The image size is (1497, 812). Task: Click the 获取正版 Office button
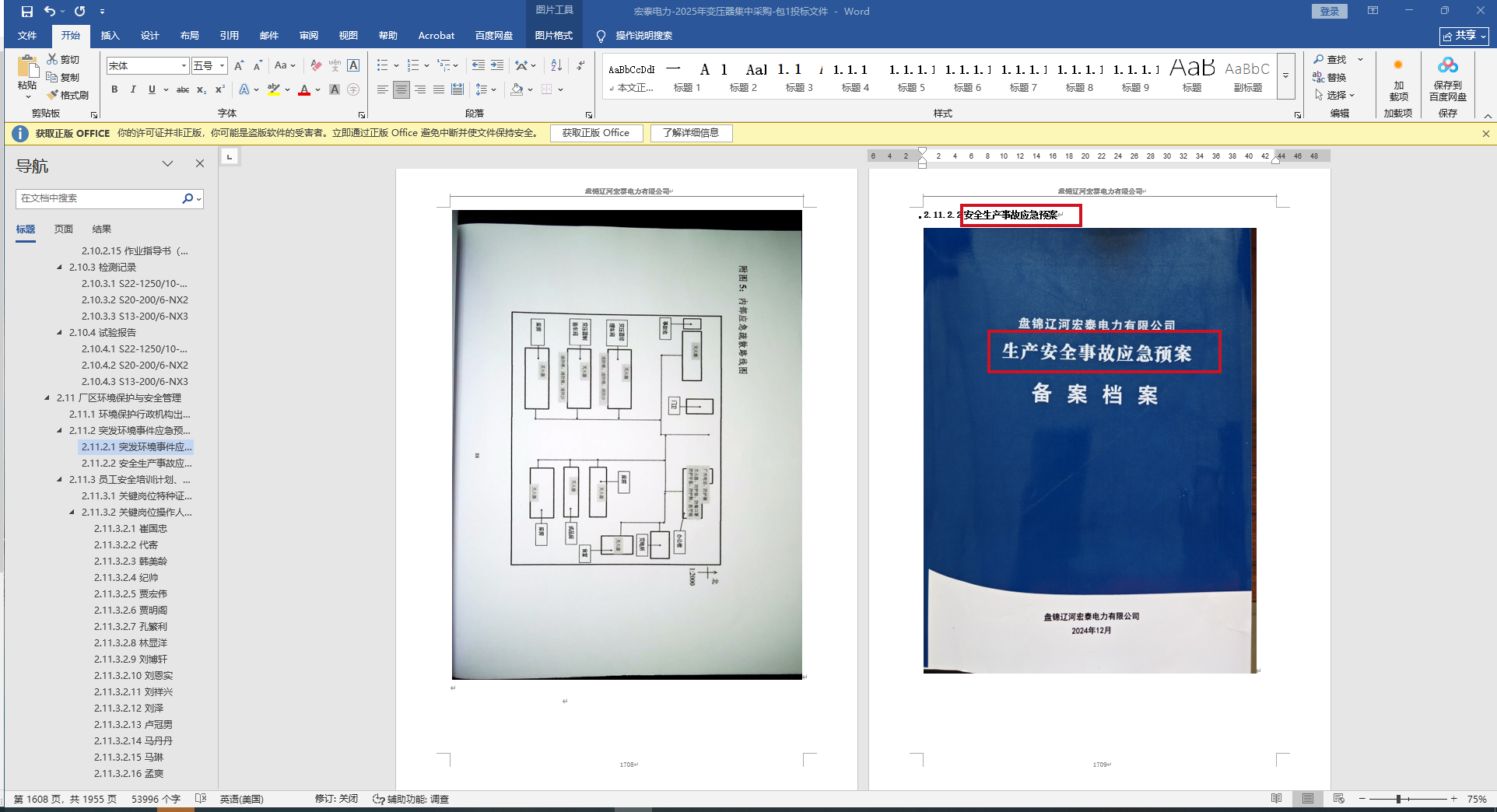(596, 133)
